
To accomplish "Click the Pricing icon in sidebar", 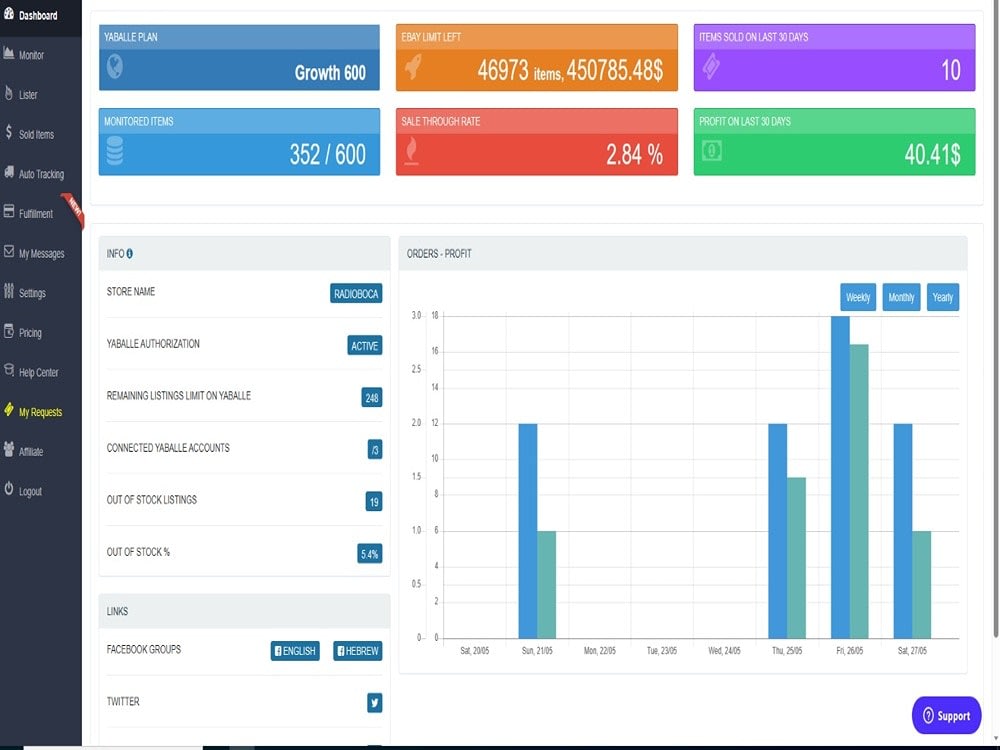I will [9, 331].
